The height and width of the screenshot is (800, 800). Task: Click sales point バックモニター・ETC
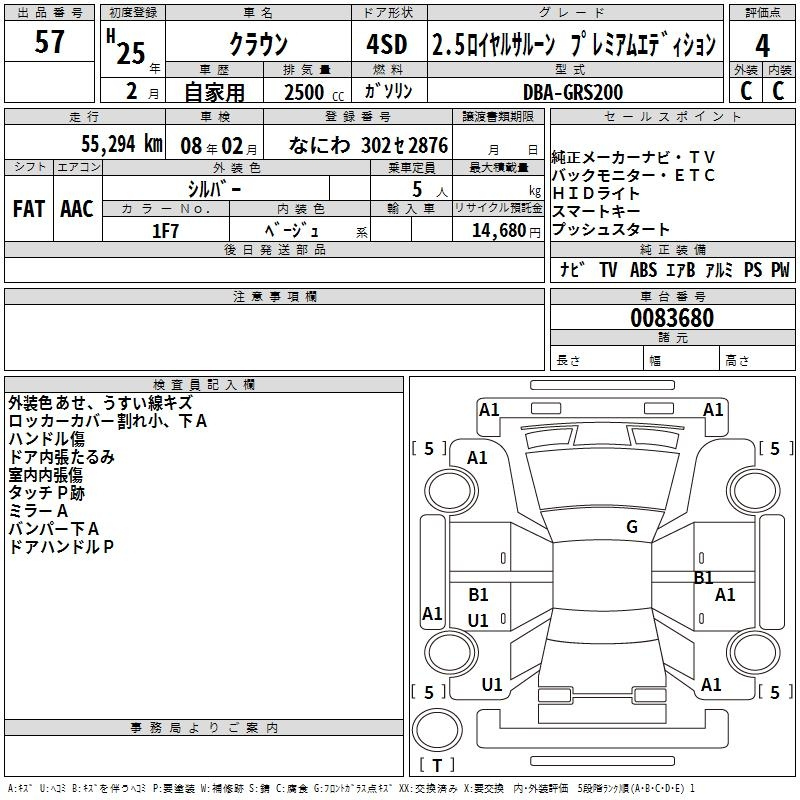pos(633,176)
